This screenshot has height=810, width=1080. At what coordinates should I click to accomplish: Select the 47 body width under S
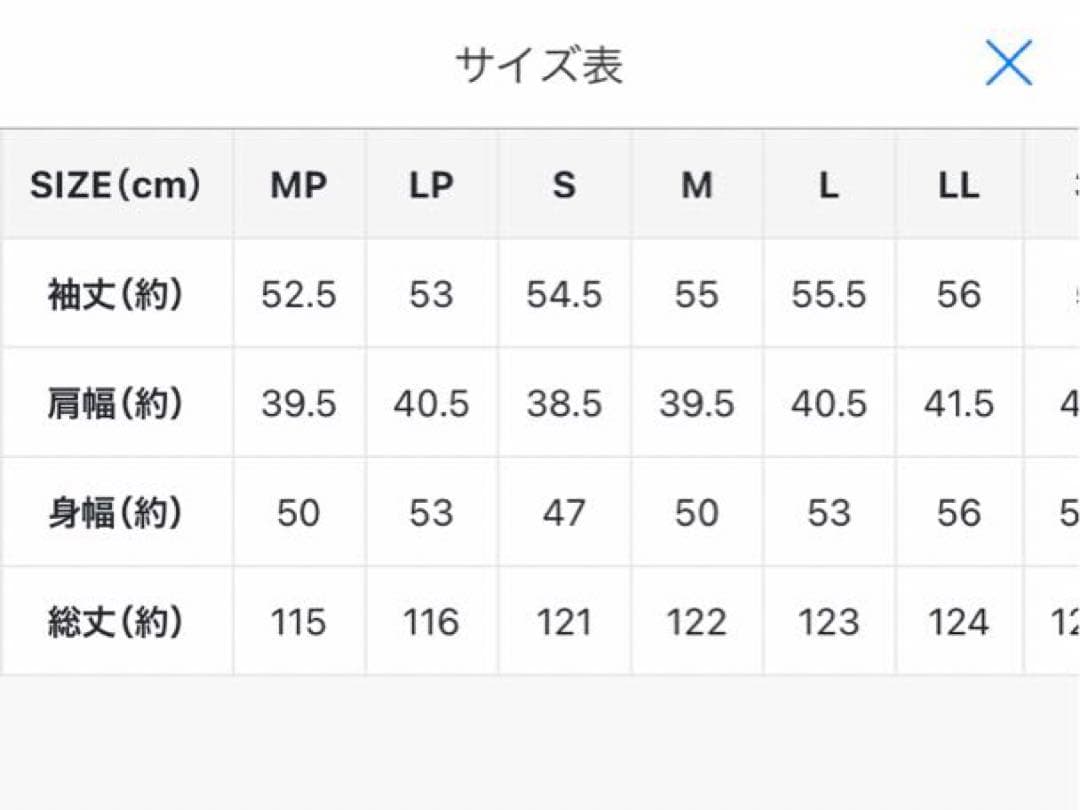pyautogui.click(x=563, y=513)
